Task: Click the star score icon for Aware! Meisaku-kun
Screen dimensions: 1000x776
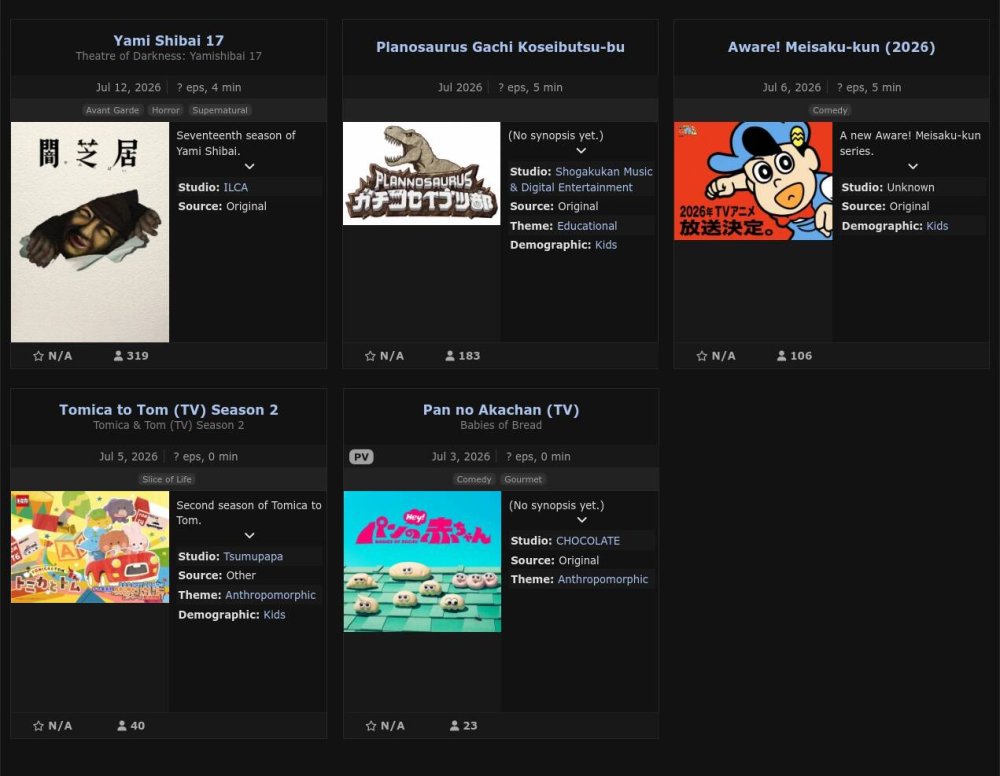Action: (x=702, y=356)
